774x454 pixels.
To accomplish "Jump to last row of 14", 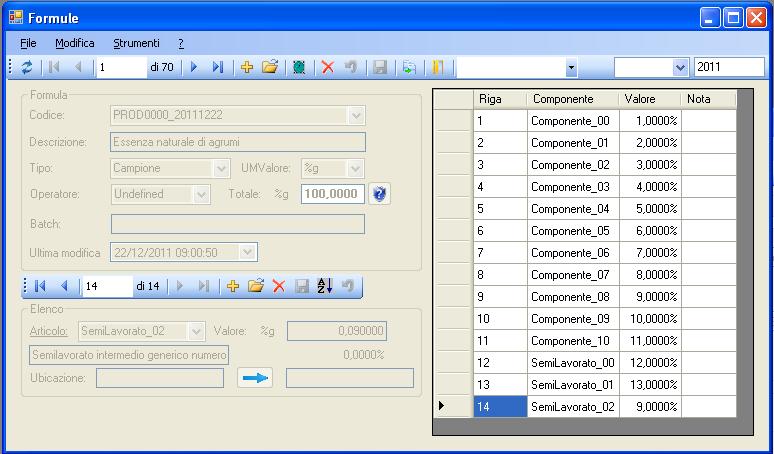I will (x=203, y=286).
